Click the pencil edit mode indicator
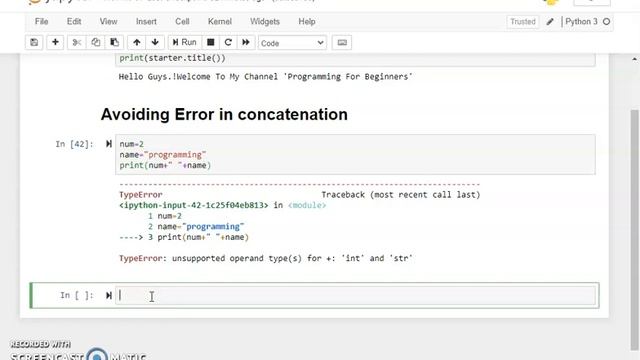Screen dimensions: 640x360 [x=550, y=22]
